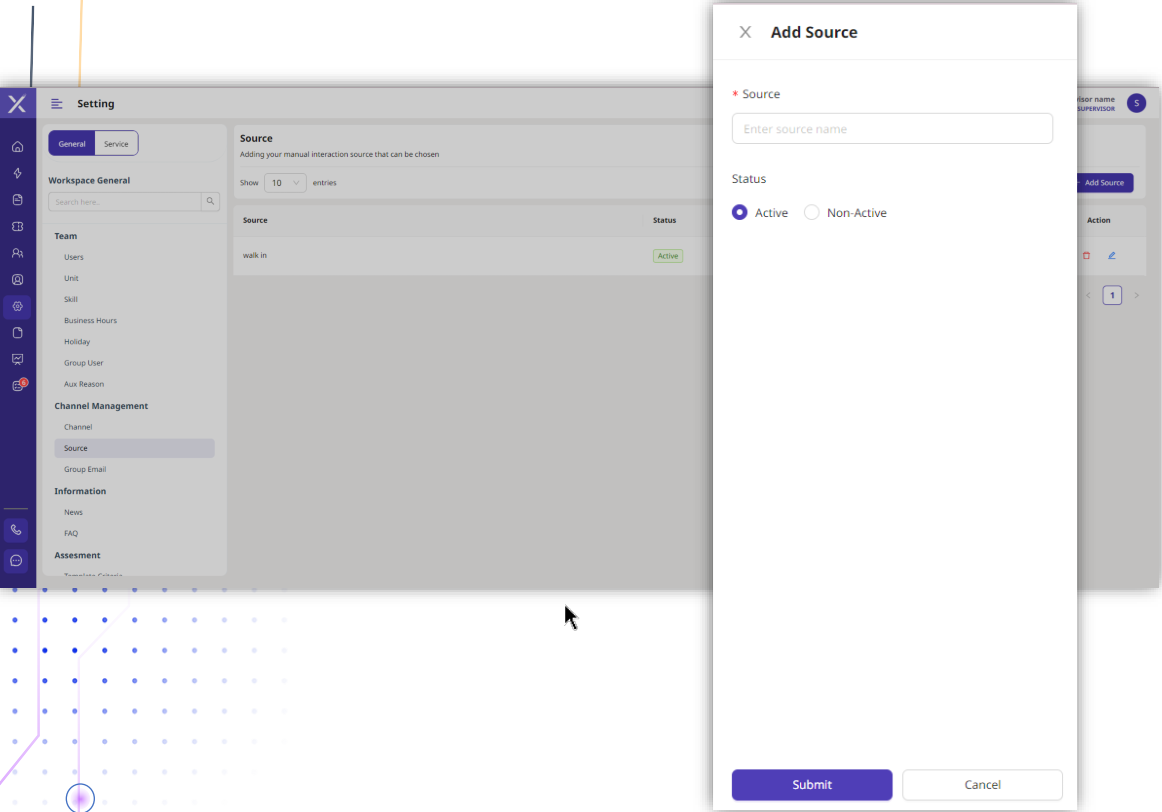Open the show entries dropdown
1162x812 pixels.
pos(285,183)
